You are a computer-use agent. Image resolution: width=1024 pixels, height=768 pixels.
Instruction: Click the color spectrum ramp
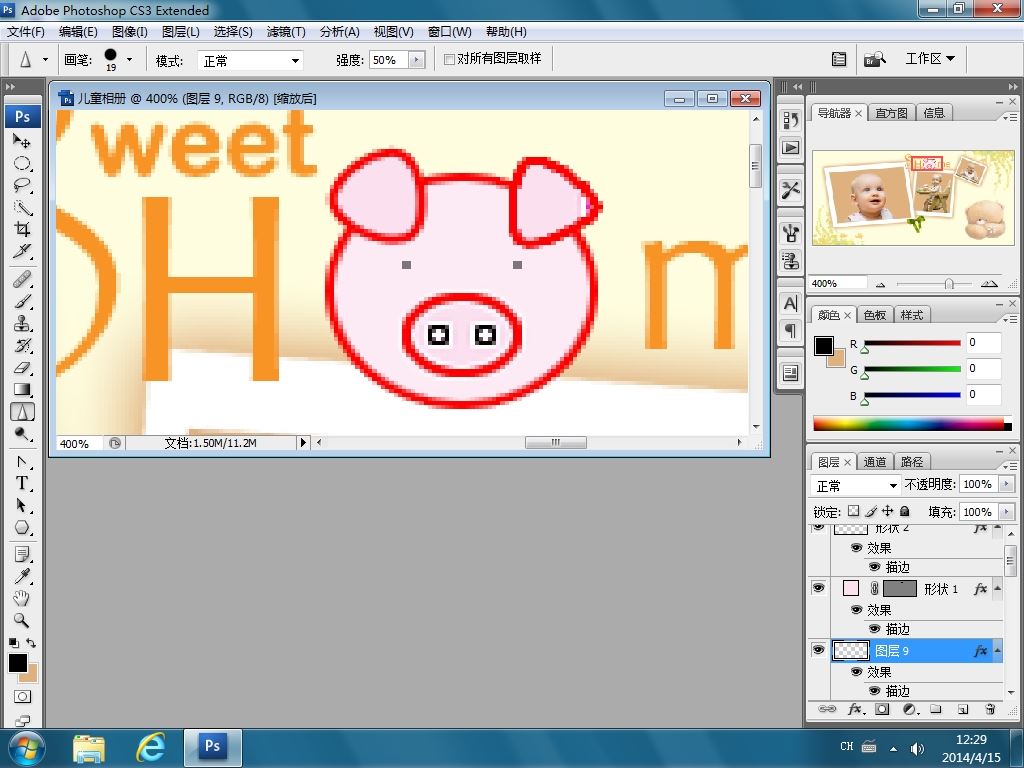[912, 424]
